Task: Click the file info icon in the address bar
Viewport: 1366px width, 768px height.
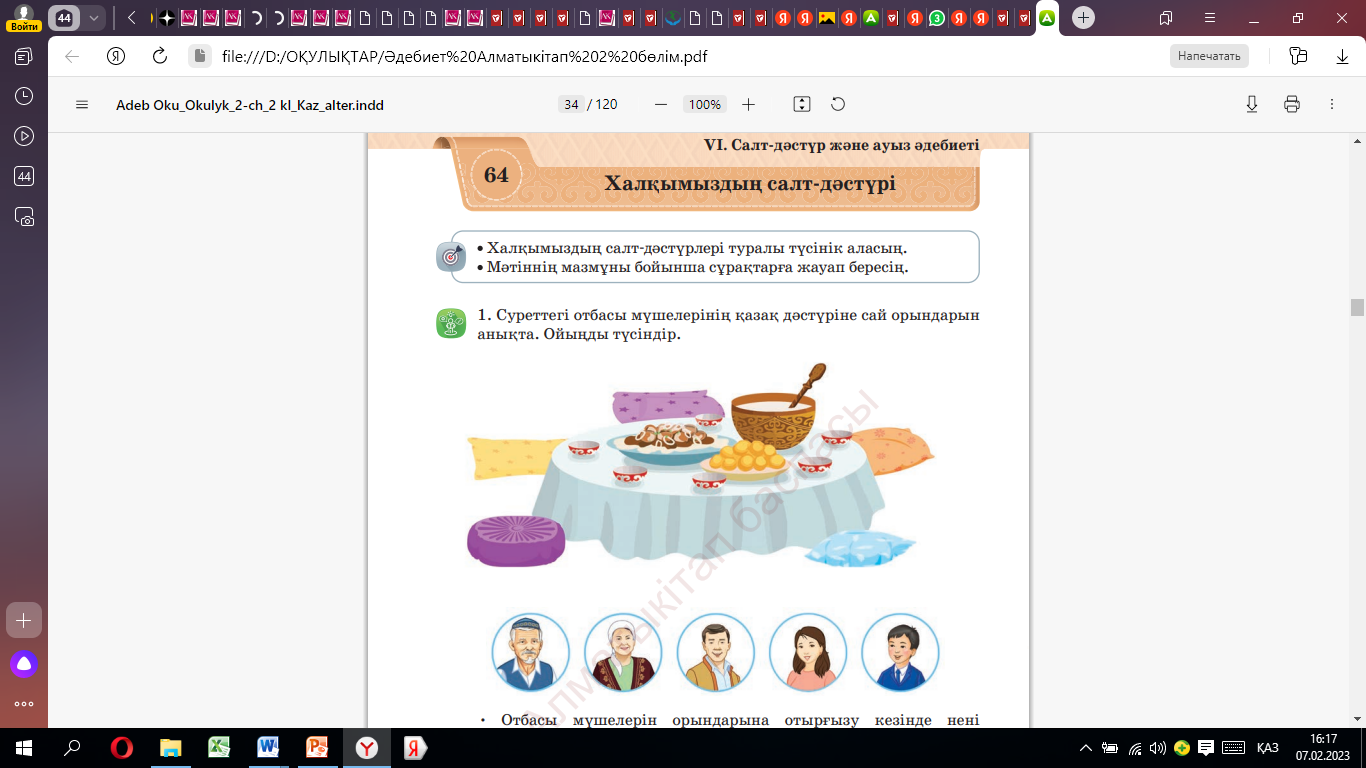Action: tap(199, 57)
